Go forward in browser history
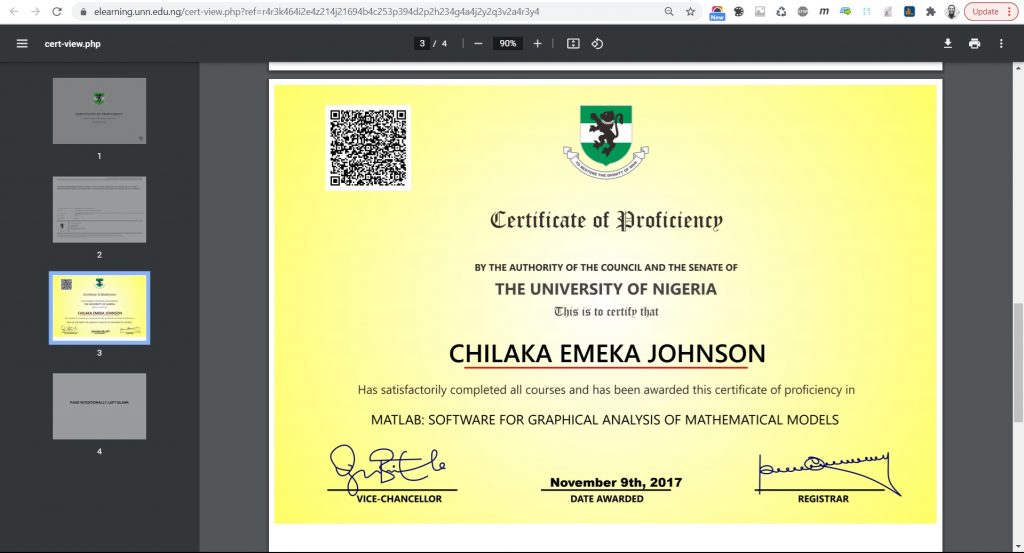 [35, 12]
